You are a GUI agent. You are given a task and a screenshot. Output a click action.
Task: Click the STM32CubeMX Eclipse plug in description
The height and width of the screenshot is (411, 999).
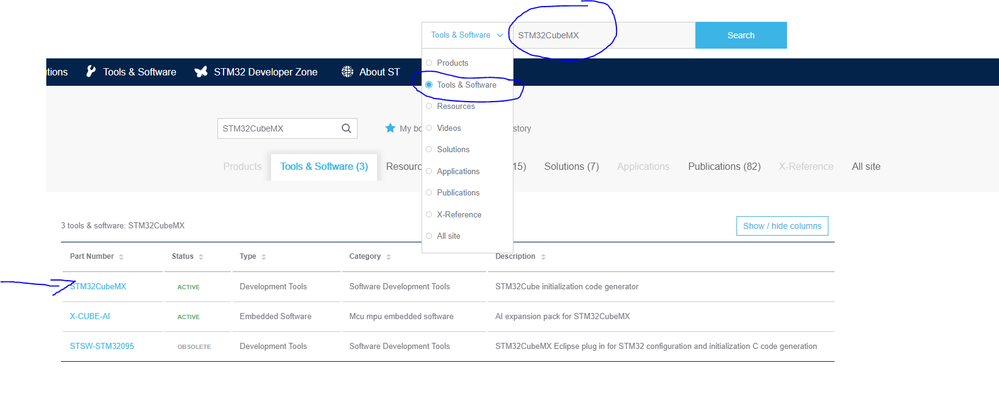click(656, 346)
